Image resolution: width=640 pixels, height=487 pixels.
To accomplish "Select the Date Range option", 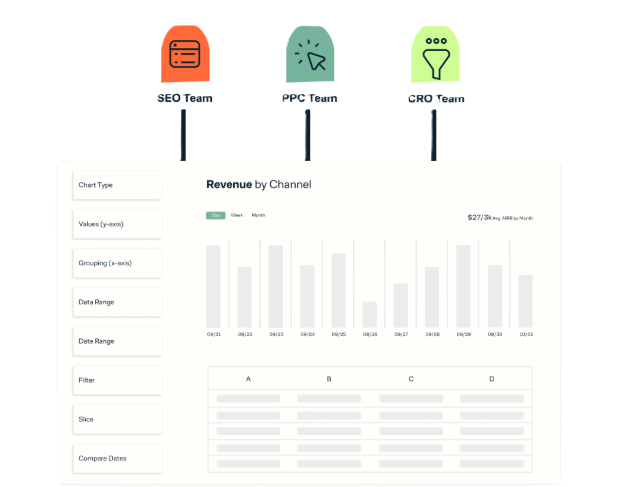I will [x=117, y=341].
